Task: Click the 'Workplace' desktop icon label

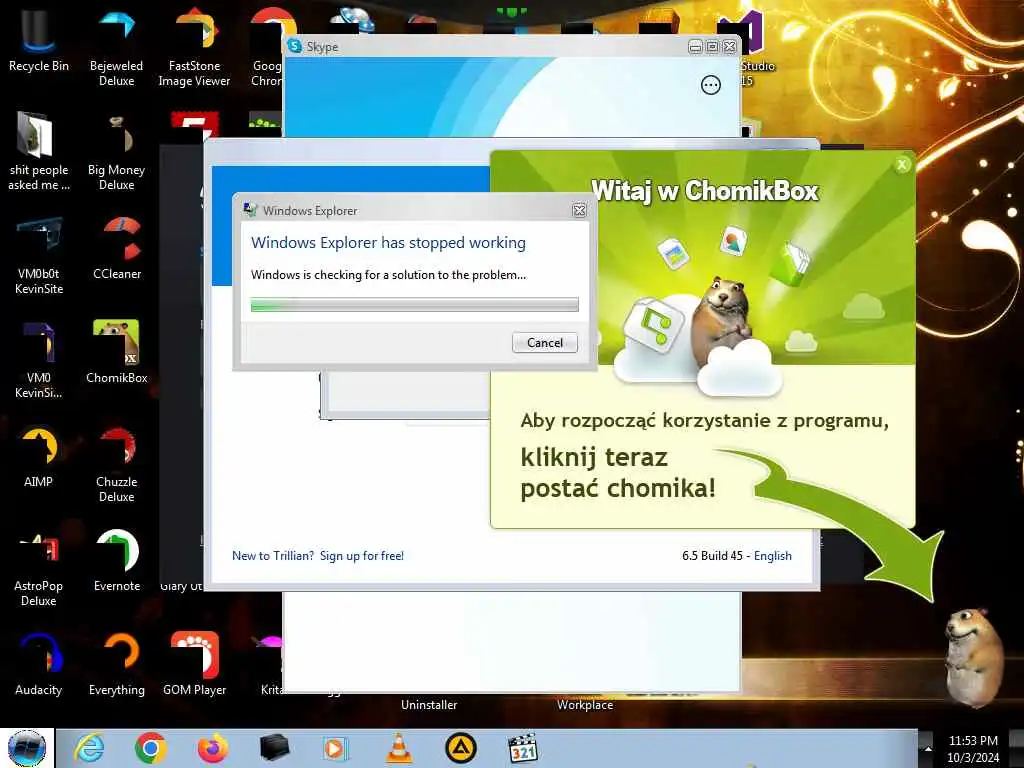Action: click(x=585, y=705)
